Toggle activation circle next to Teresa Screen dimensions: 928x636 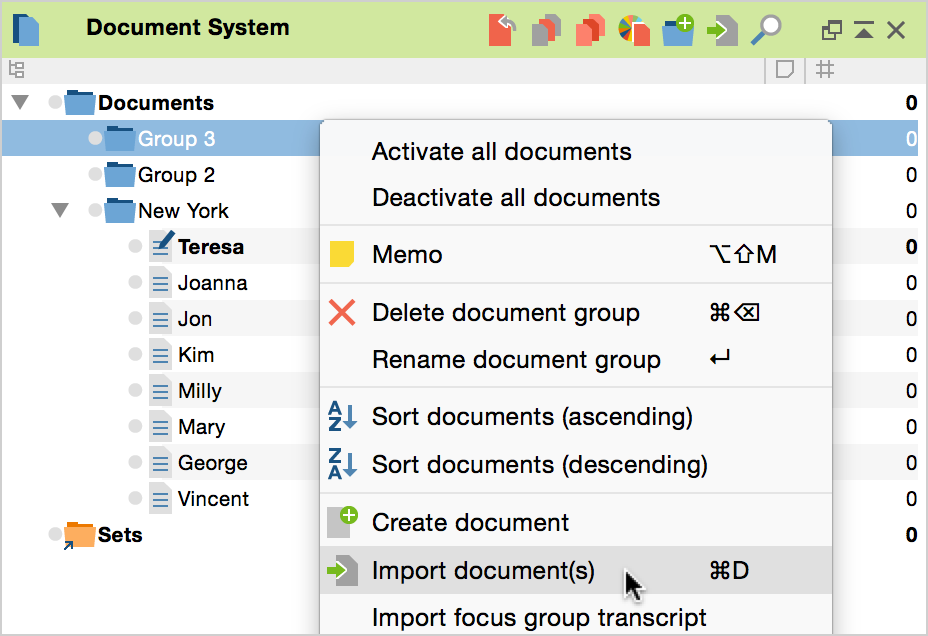coord(136,247)
